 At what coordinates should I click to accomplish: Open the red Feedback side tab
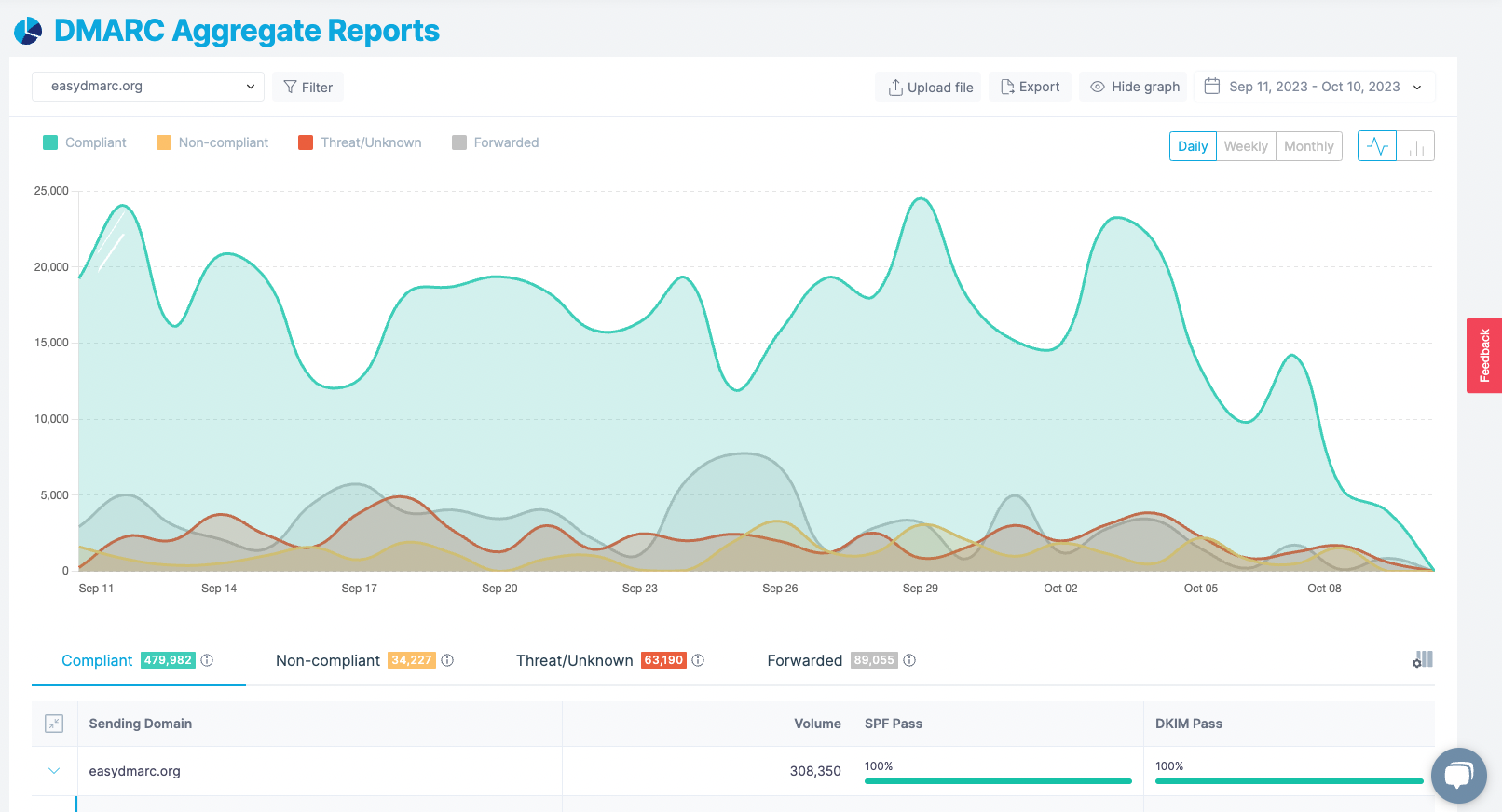coord(1484,355)
